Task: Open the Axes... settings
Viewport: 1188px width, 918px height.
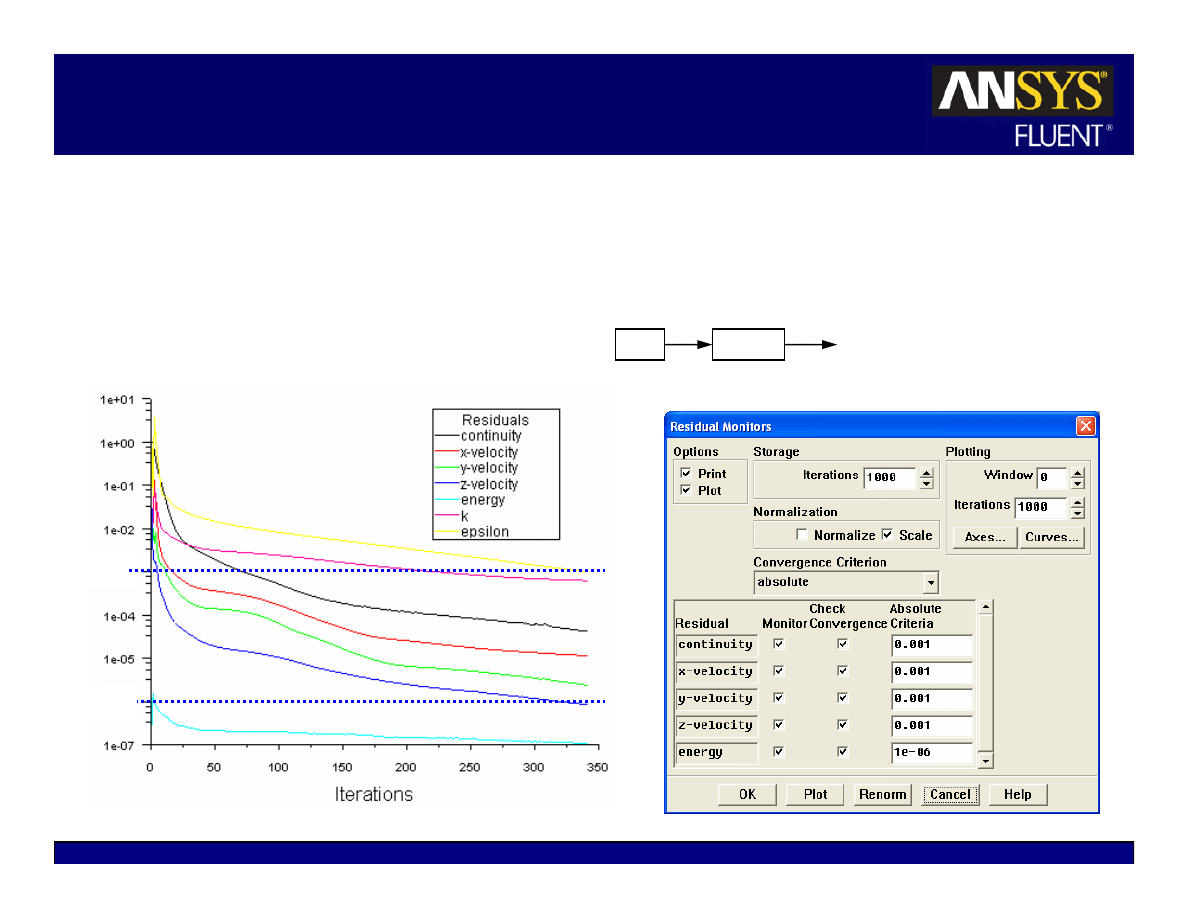Action: coord(984,537)
